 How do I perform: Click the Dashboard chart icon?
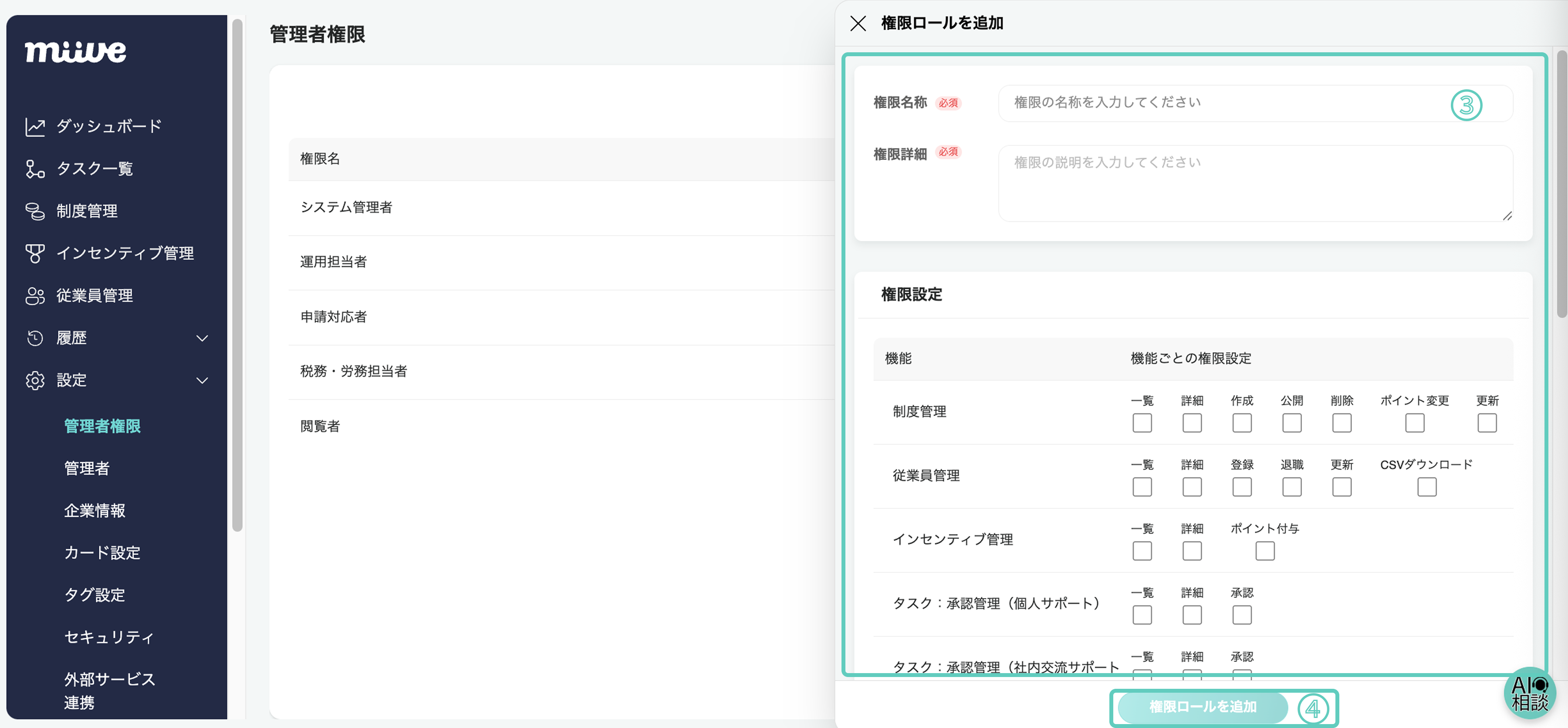[x=35, y=127]
